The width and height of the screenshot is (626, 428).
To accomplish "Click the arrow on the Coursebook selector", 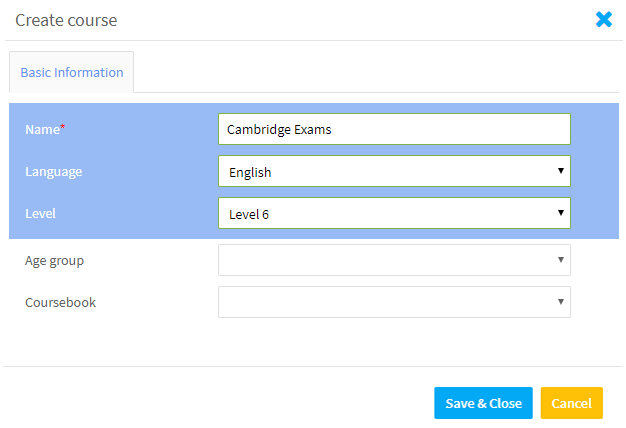I will [x=561, y=302].
